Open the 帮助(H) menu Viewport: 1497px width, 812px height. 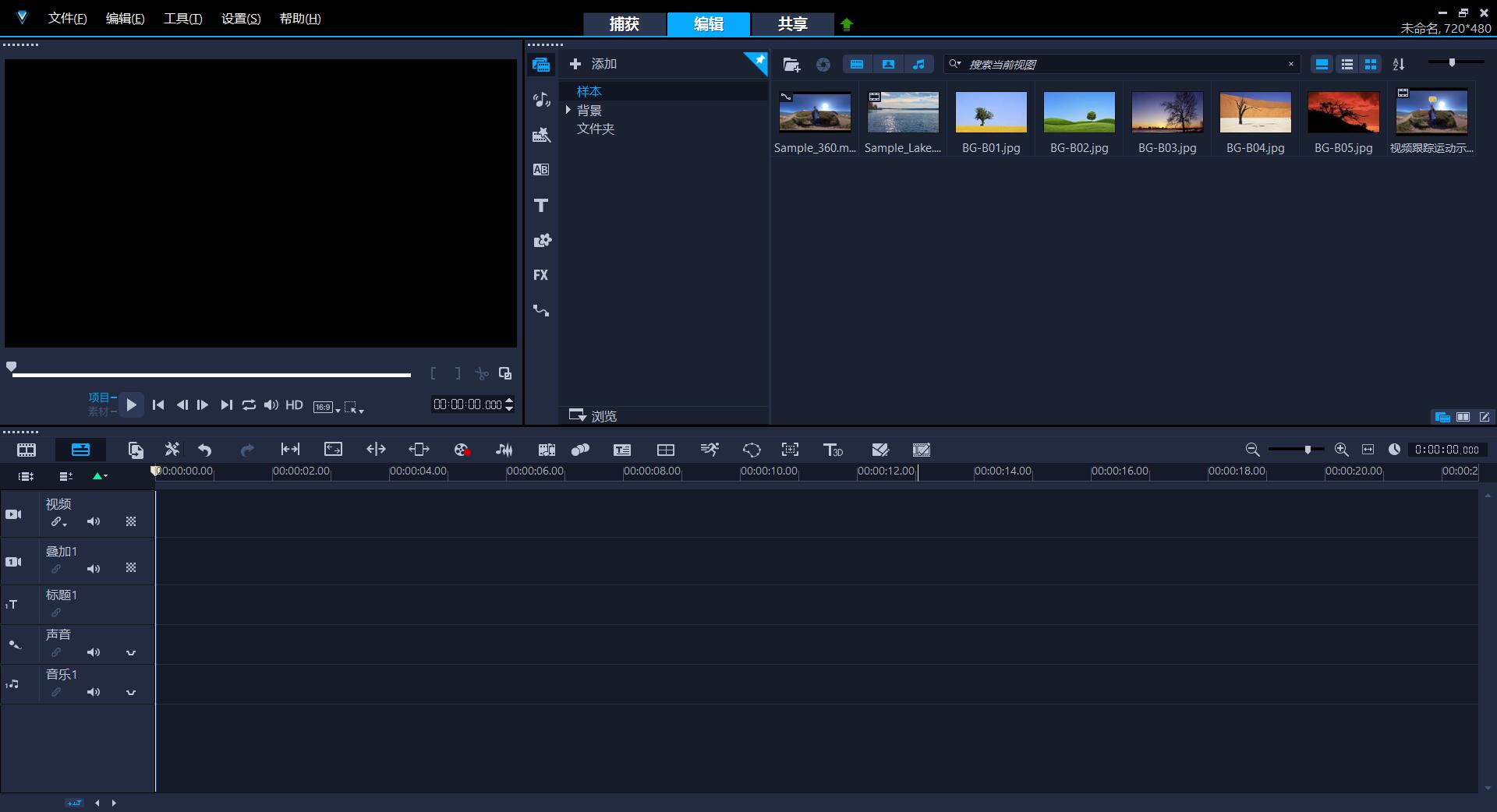pos(300,19)
